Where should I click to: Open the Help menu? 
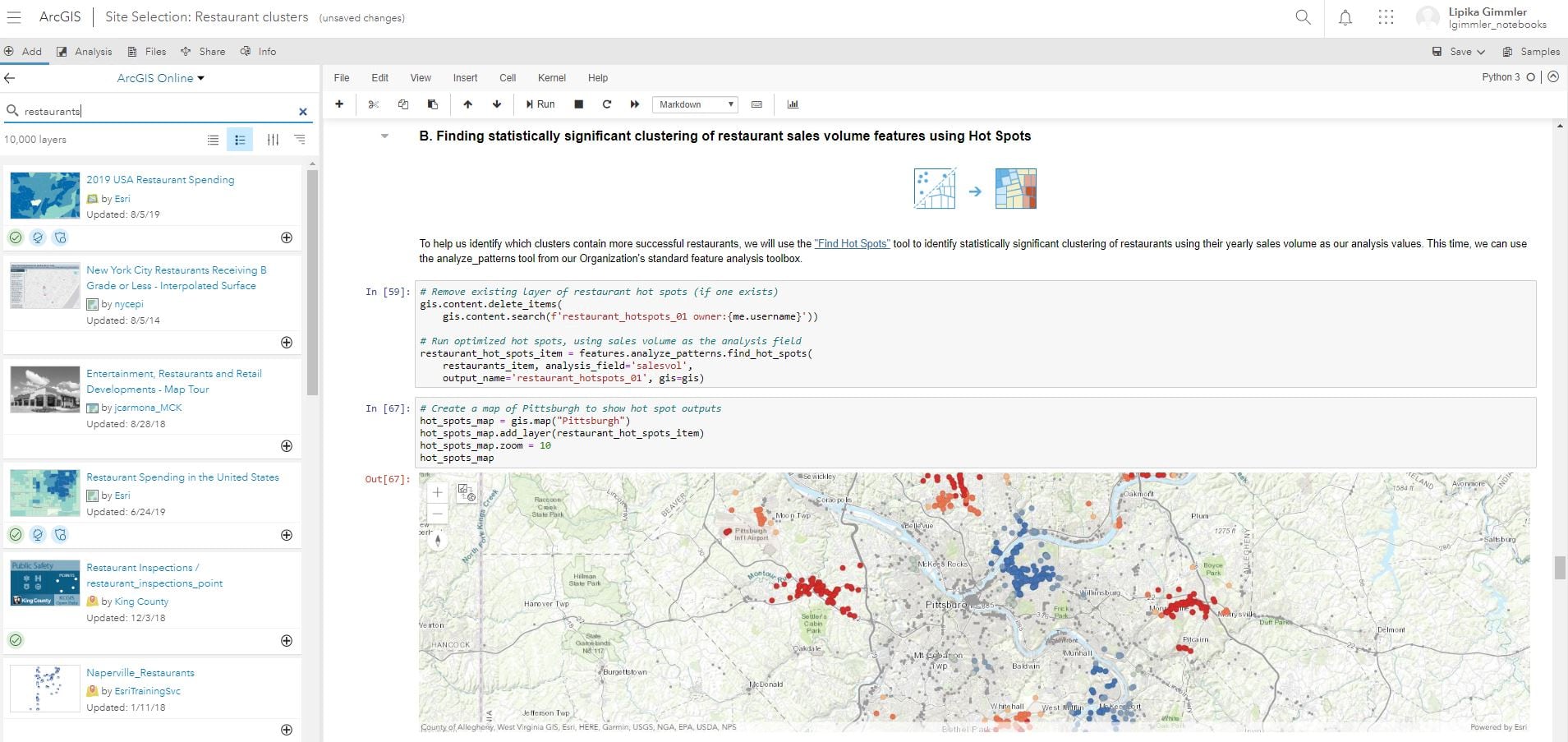pos(598,78)
